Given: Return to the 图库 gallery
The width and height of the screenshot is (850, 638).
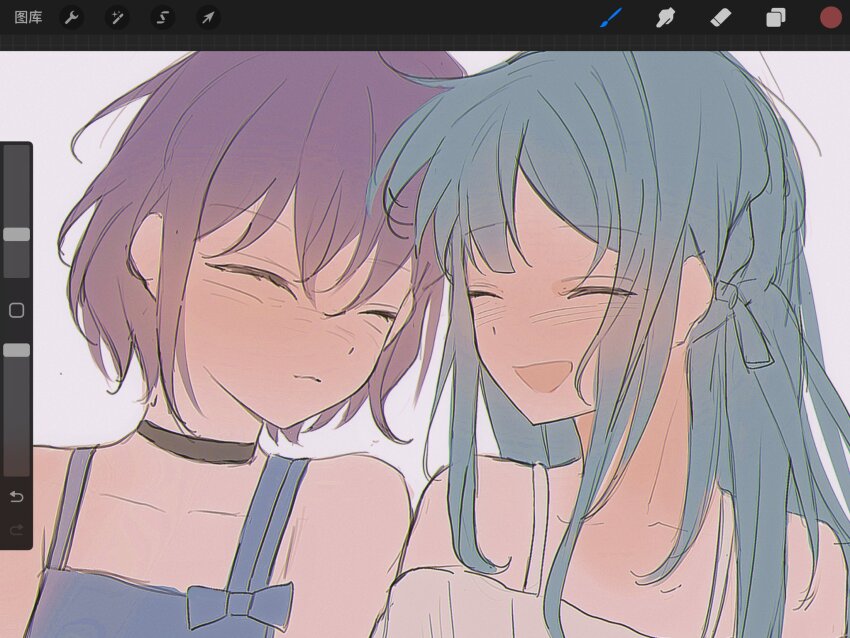Looking at the screenshot, I should (29, 16).
